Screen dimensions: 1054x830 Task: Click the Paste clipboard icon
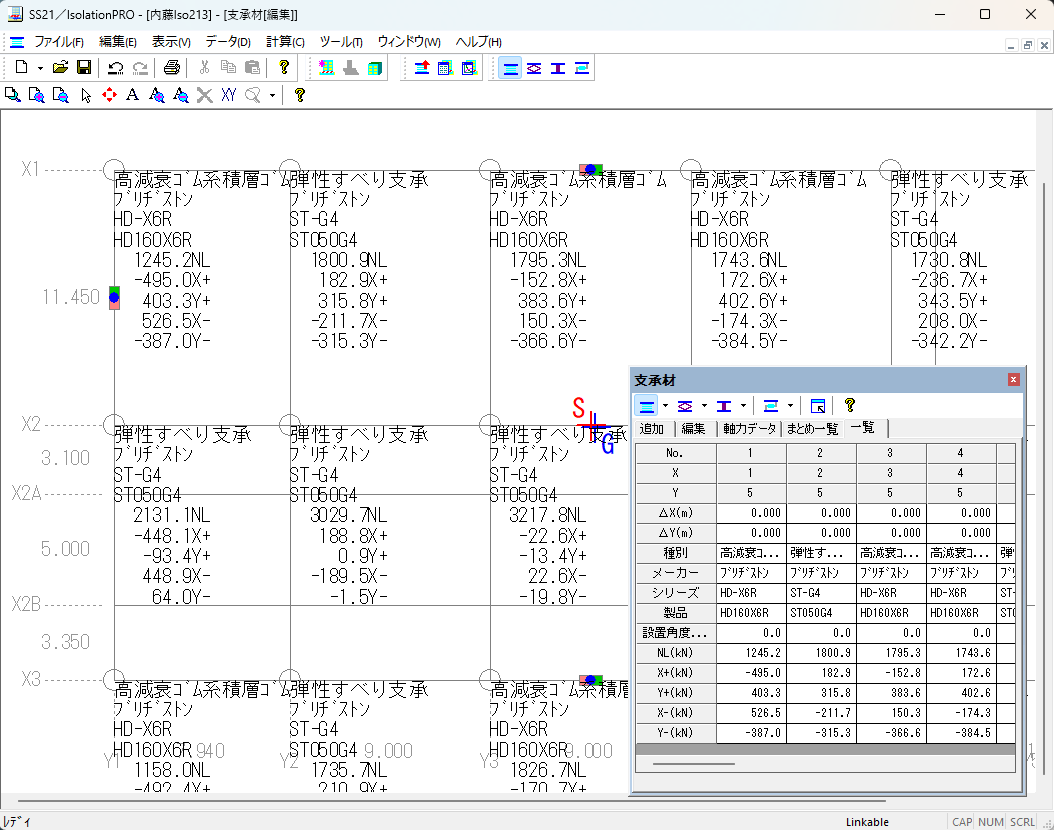point(252,67)
